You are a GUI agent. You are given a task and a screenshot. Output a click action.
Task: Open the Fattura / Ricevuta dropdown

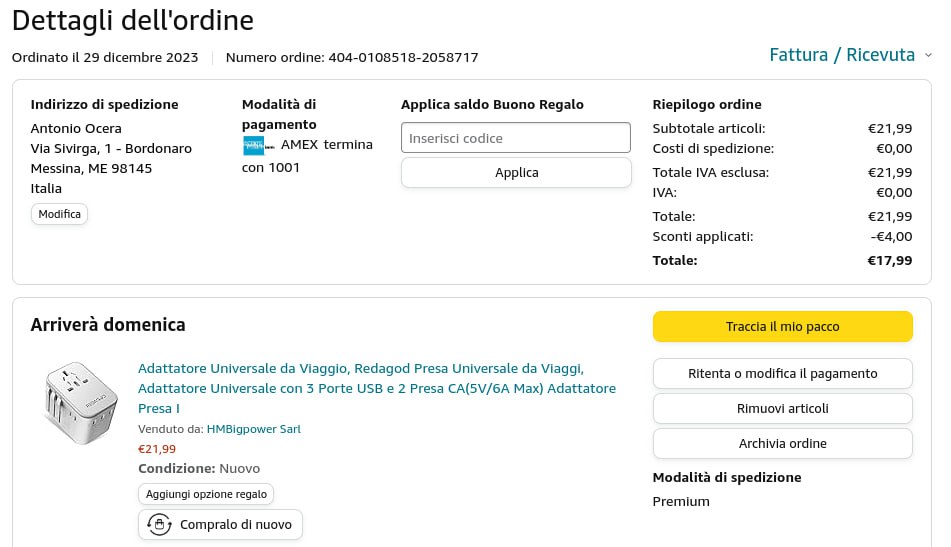(x=842, y=55)
